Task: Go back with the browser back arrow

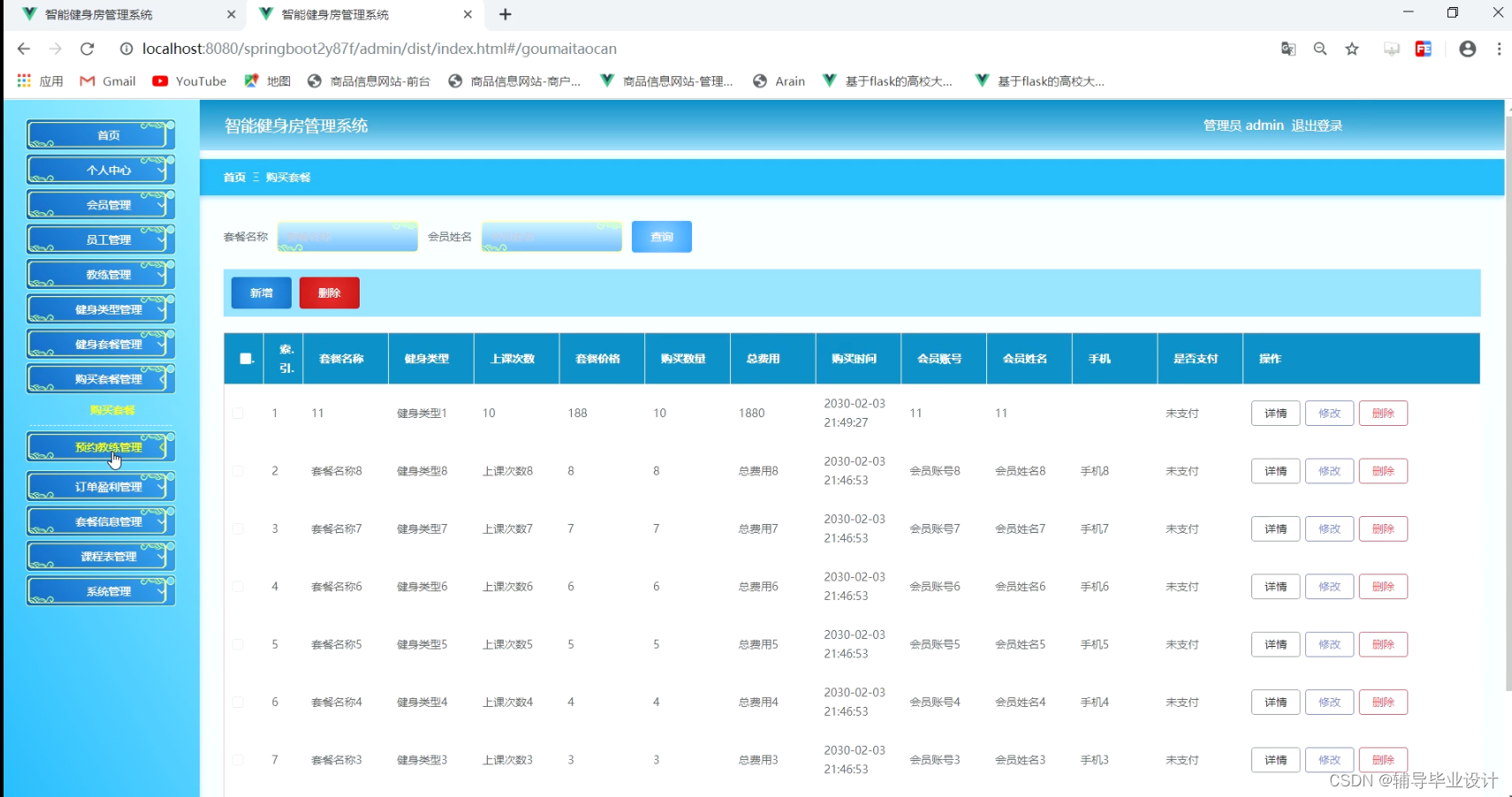Action: tap(24, 49)
